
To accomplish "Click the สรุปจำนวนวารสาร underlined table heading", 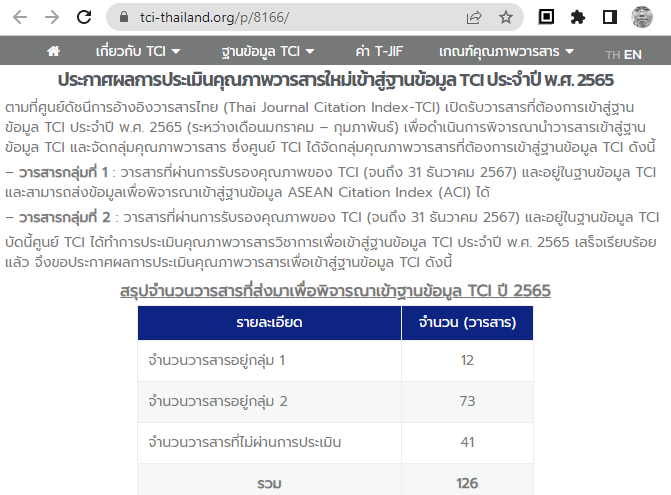I will pos(335,290).
